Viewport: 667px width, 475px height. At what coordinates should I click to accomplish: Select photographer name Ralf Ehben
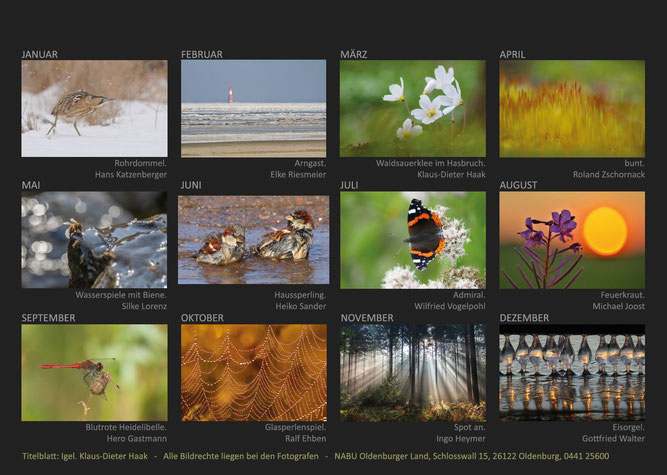305,438
